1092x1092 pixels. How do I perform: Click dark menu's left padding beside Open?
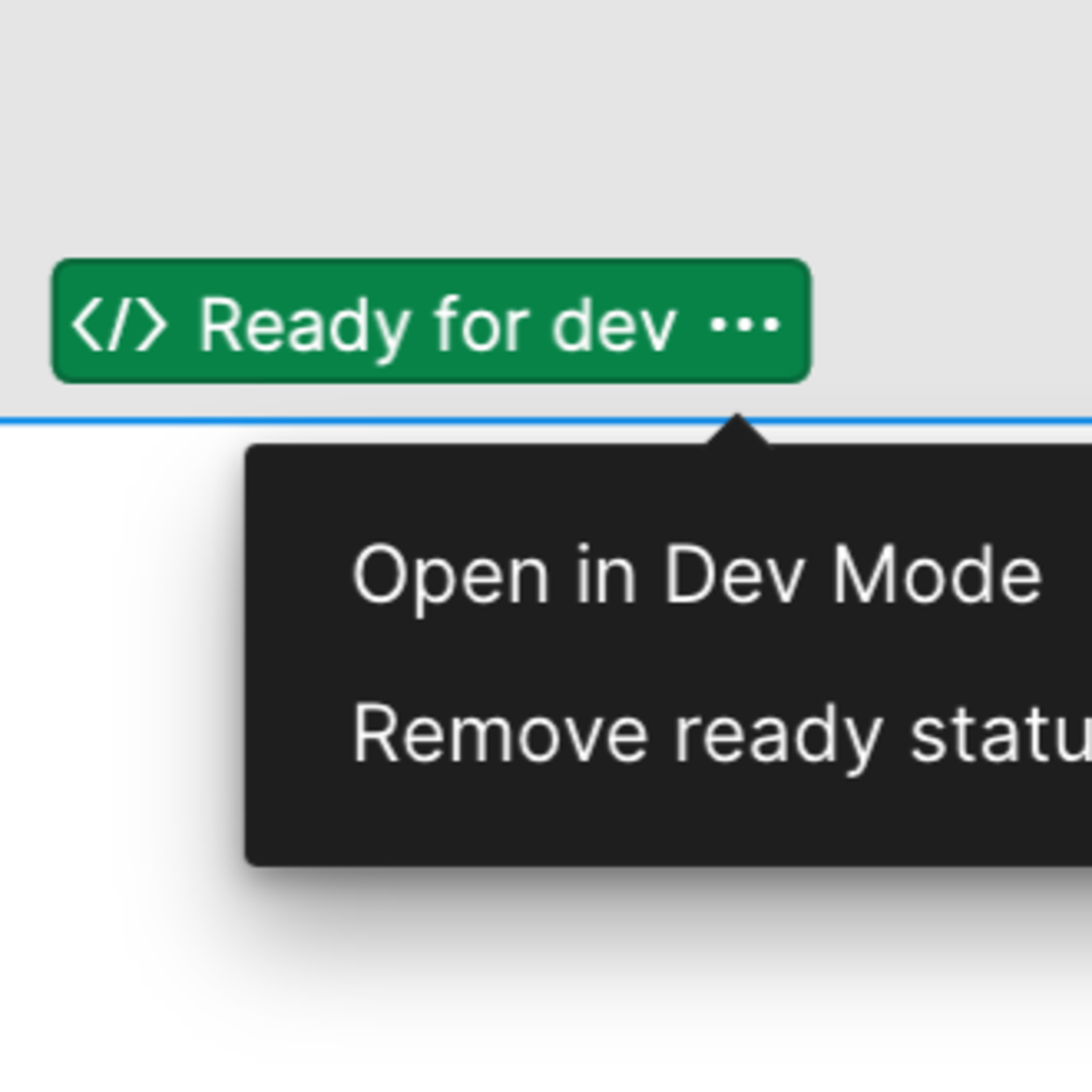[x=298, y=575]
